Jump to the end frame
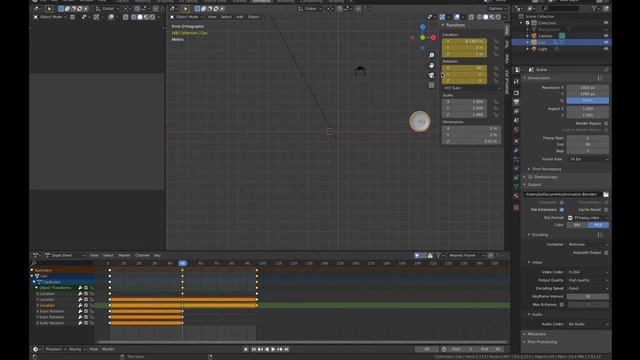This screenshot has width=640, height=360. (x=287, y=349)
